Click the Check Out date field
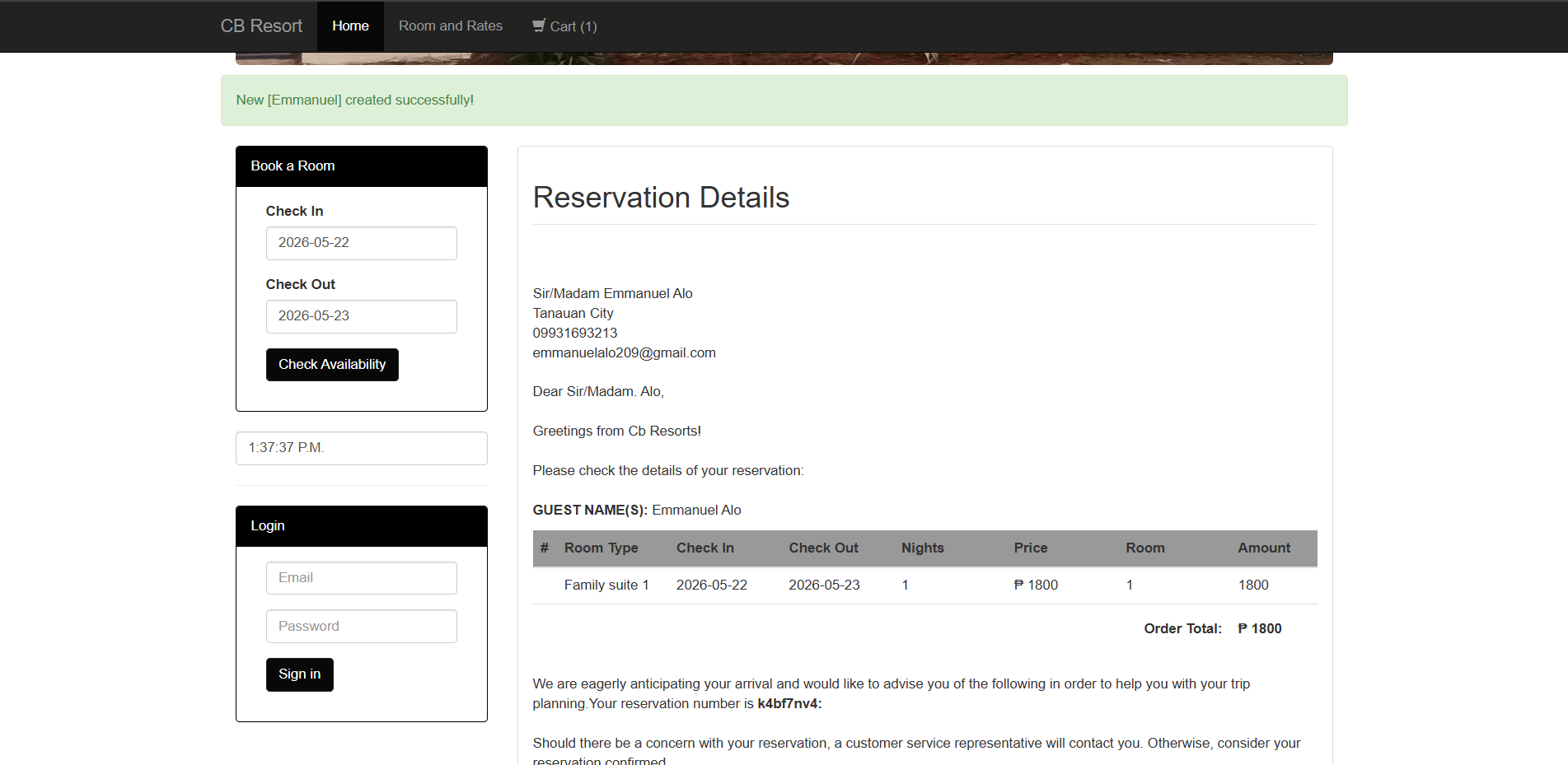 click(361, 316)
